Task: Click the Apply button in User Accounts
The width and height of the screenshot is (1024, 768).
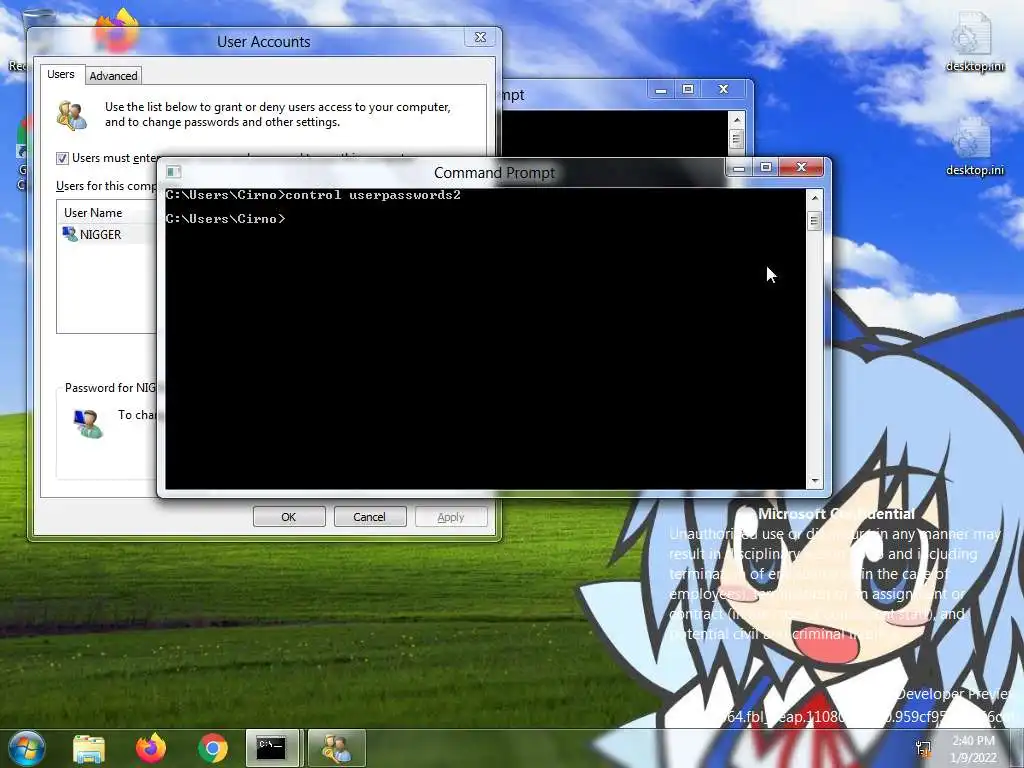Action: [x=451, y=517]
